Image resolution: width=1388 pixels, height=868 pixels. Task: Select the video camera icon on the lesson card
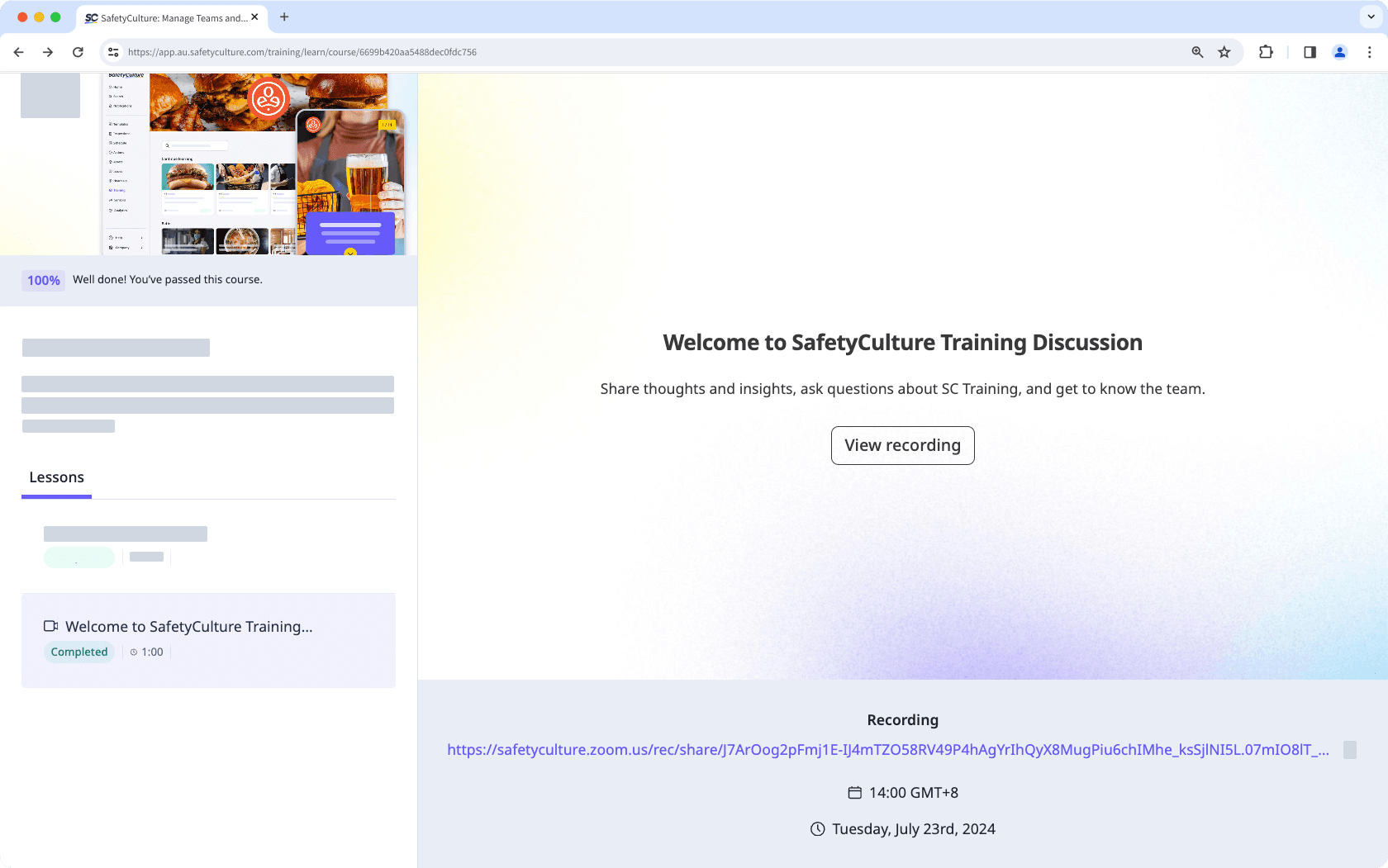51,626
